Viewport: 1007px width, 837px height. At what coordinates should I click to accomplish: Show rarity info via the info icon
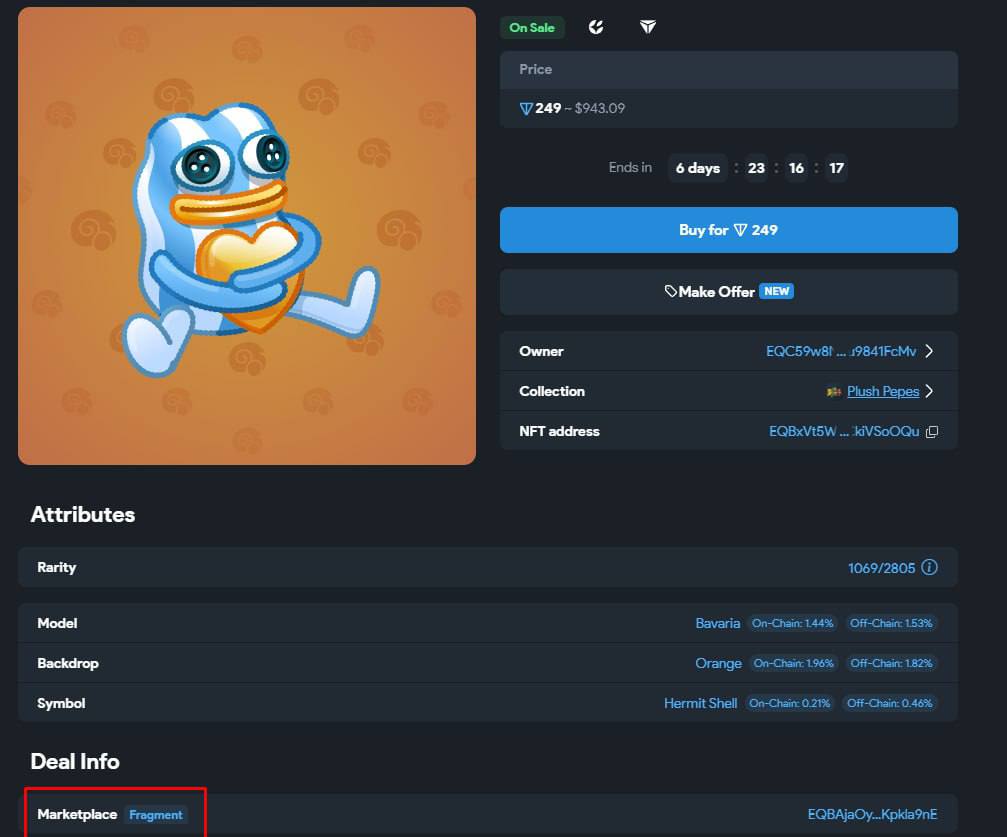[x=929, y=567]
